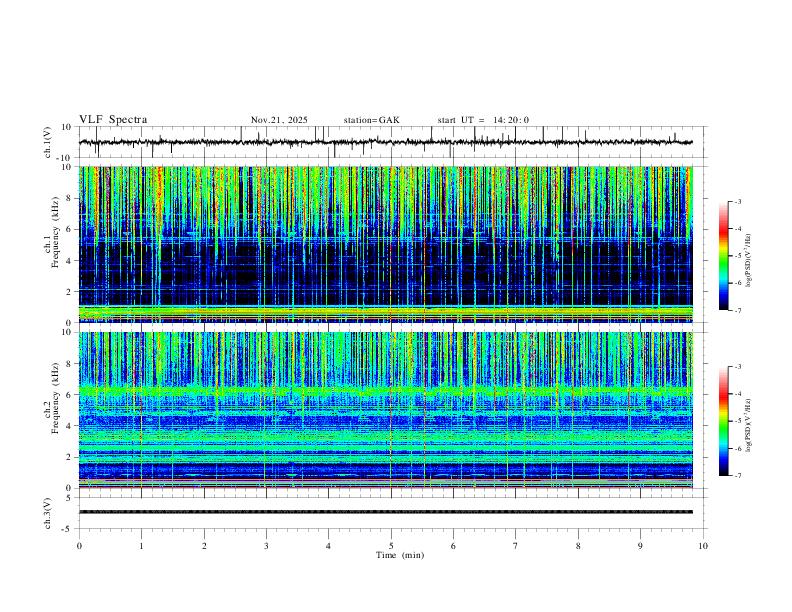This screenshot has height=612, width=792.
Task: Click inside the ch.1 spectrogram panel
Action: pyautogui.click(x=386, y=244)
